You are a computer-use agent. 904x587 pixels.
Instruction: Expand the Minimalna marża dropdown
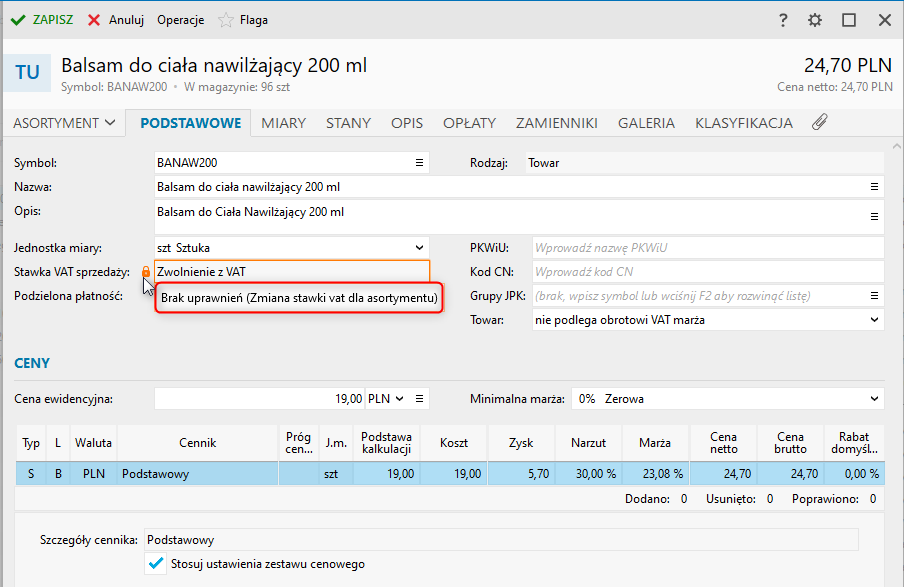click(874, 398)
